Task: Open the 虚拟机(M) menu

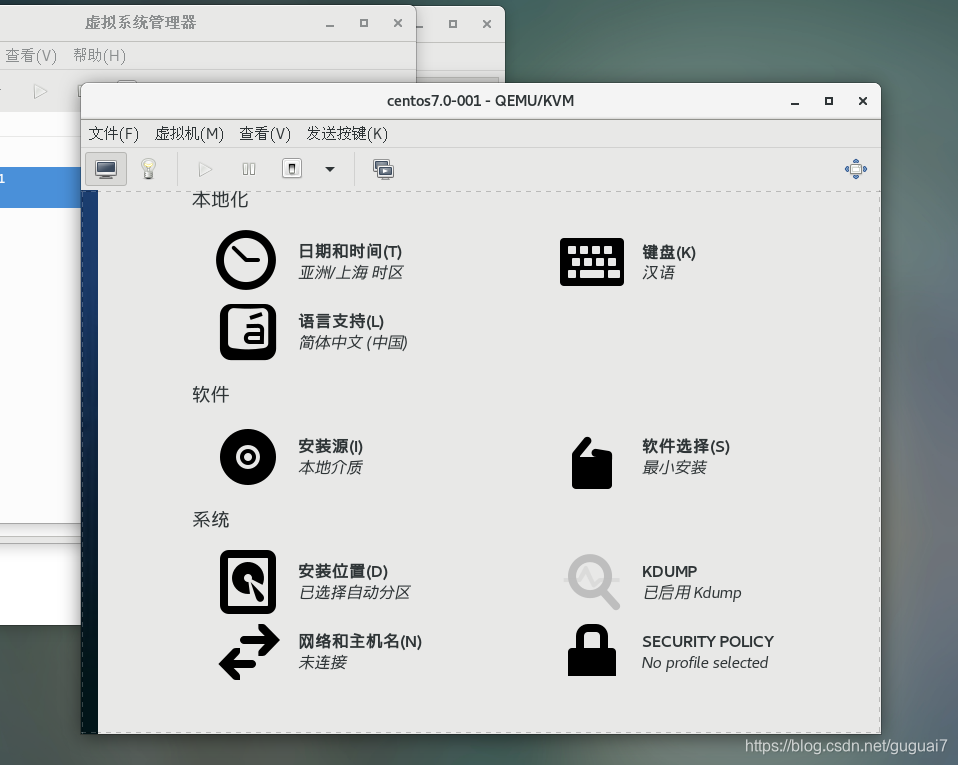Action: click(189, 133)
